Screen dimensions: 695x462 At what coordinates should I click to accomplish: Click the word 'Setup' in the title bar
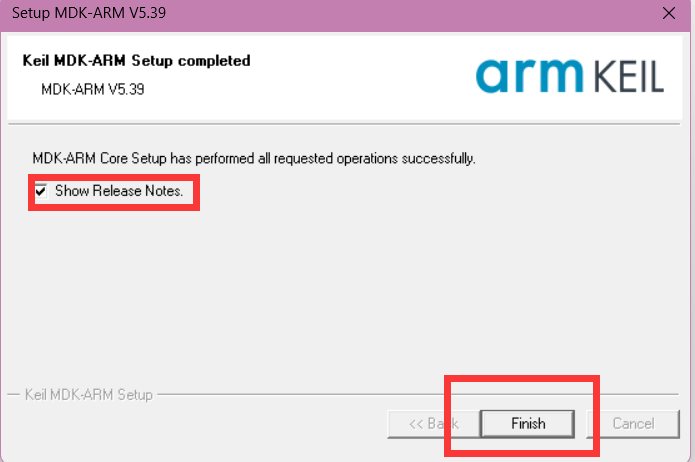31,13
